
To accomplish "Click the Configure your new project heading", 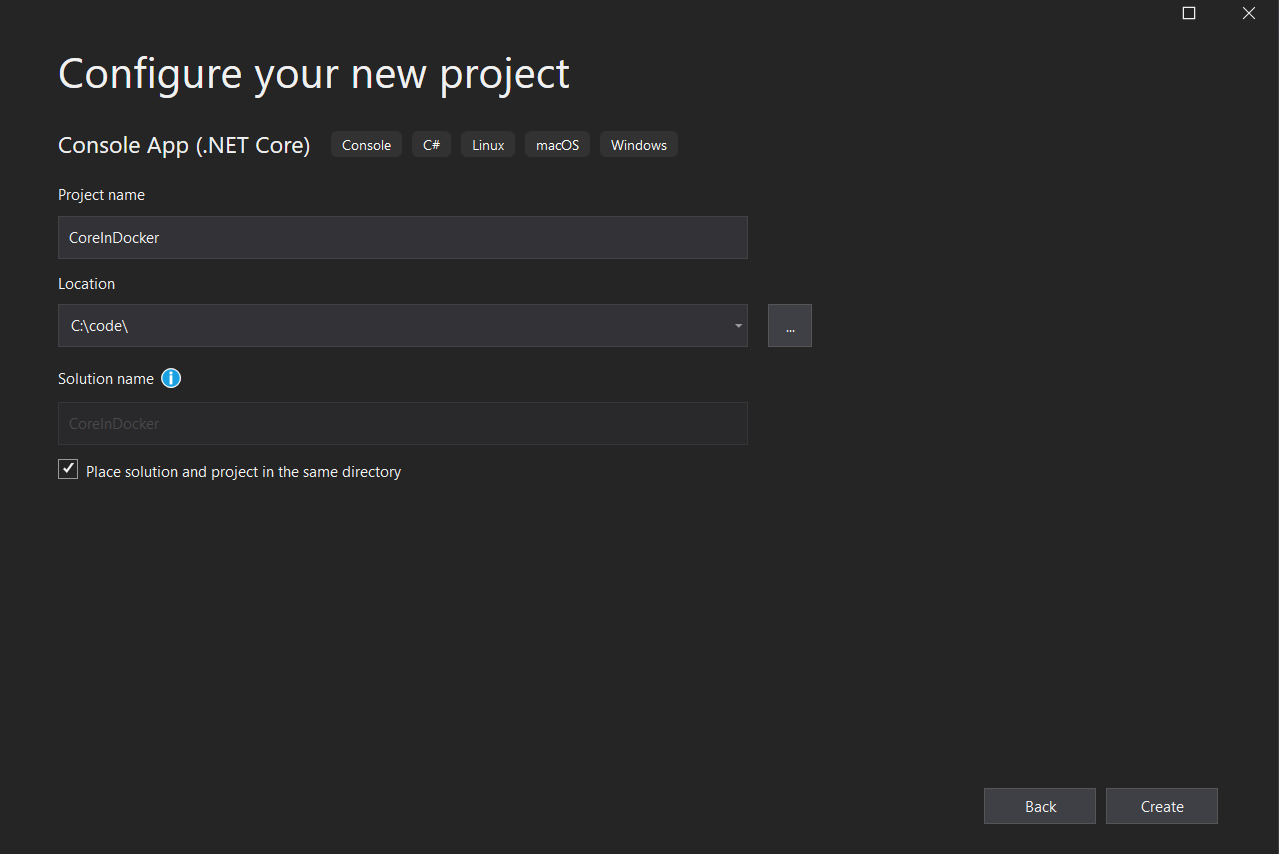I will [314, 75].
